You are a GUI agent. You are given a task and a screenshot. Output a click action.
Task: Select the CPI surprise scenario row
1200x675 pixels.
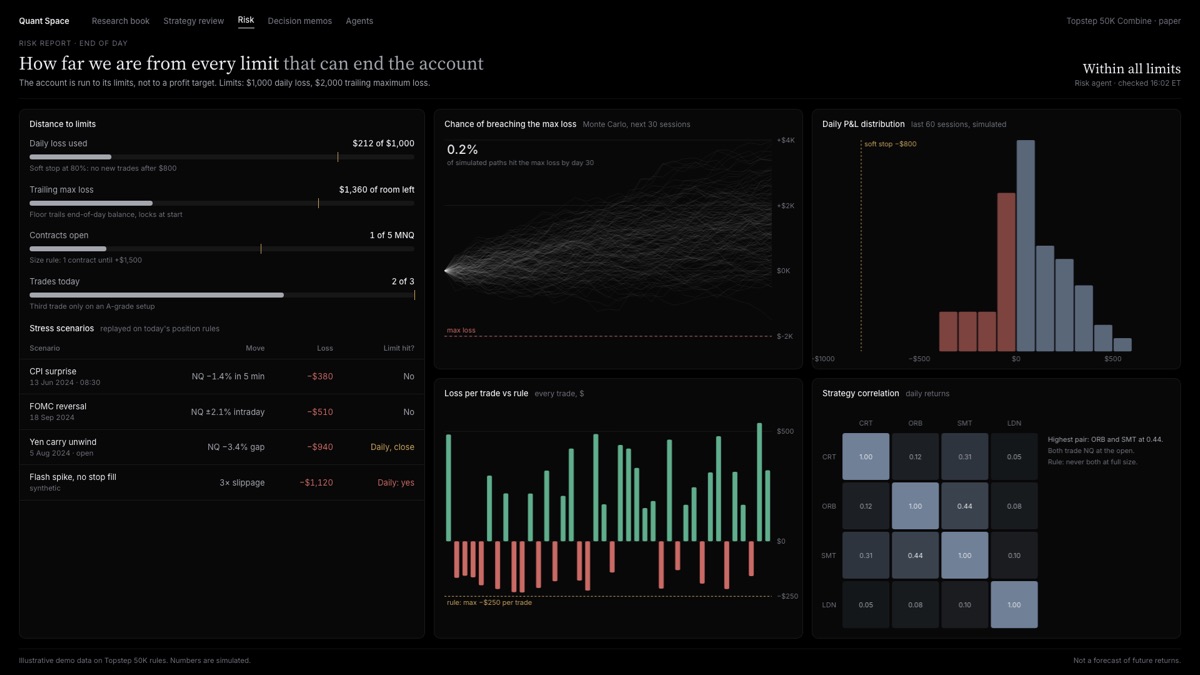click(222, 376)
